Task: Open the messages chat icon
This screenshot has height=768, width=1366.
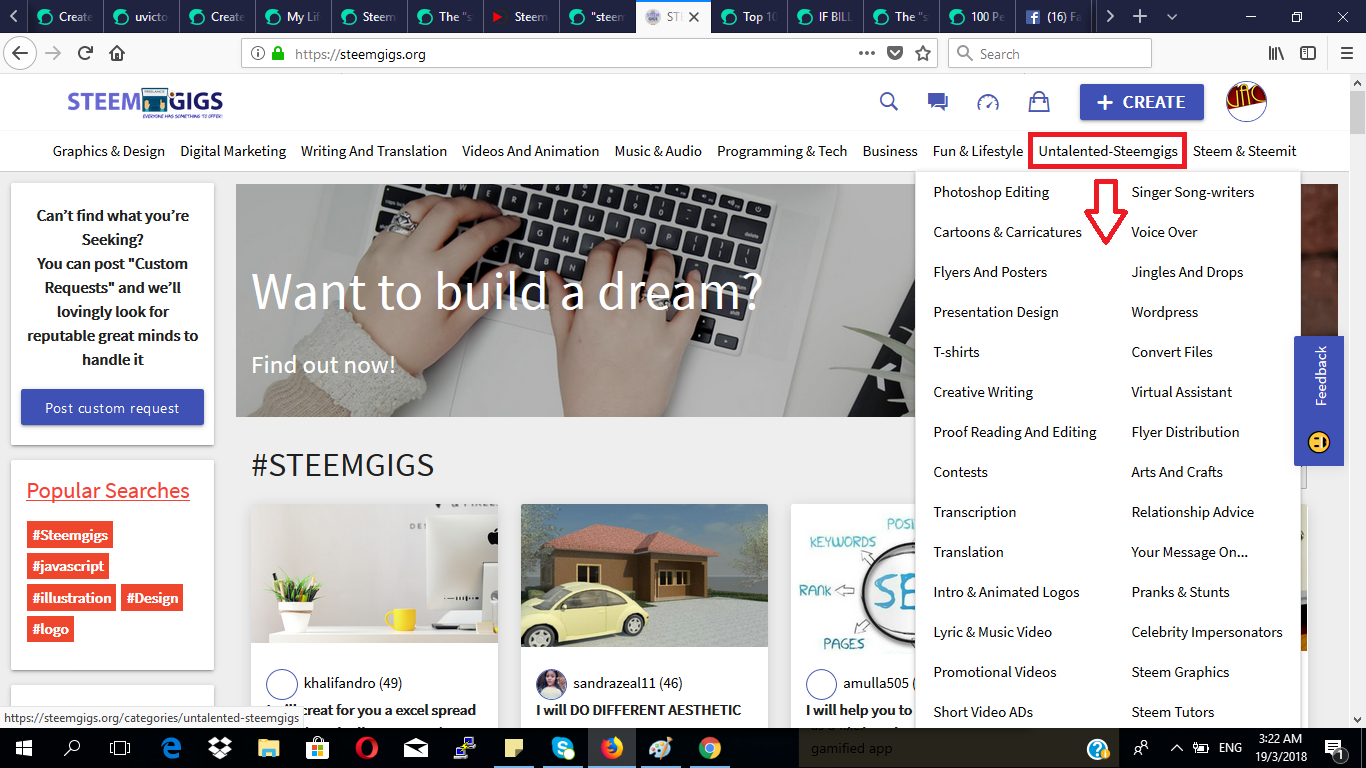Action: (937, 101)
